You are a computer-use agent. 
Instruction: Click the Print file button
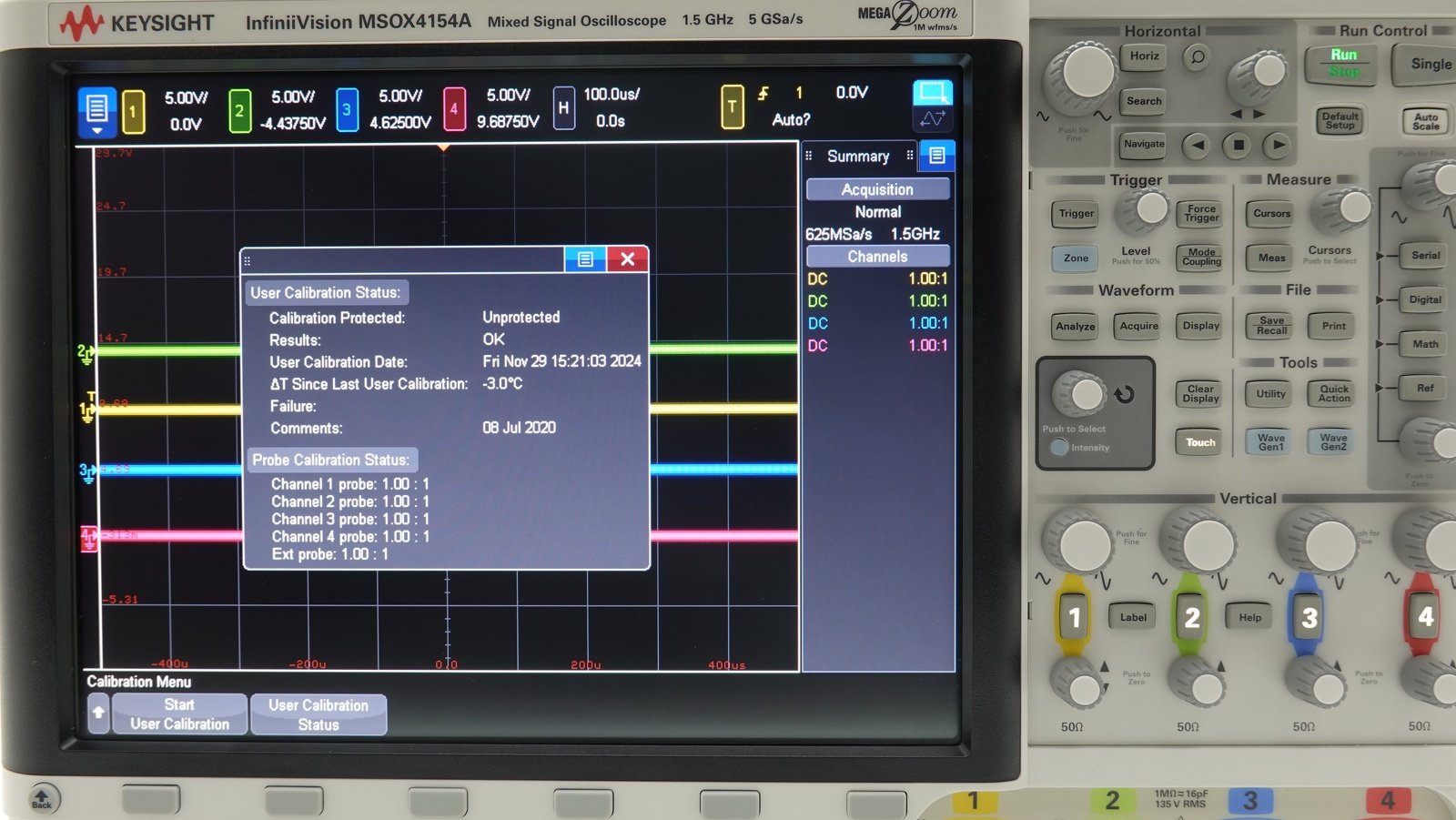(1334, 326)
